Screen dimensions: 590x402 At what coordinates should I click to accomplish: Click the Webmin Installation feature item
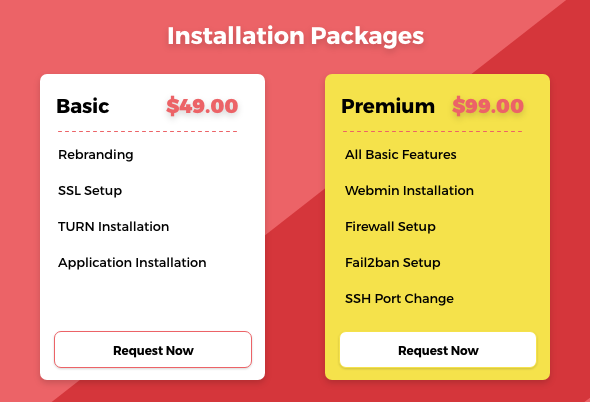point(409,190)
